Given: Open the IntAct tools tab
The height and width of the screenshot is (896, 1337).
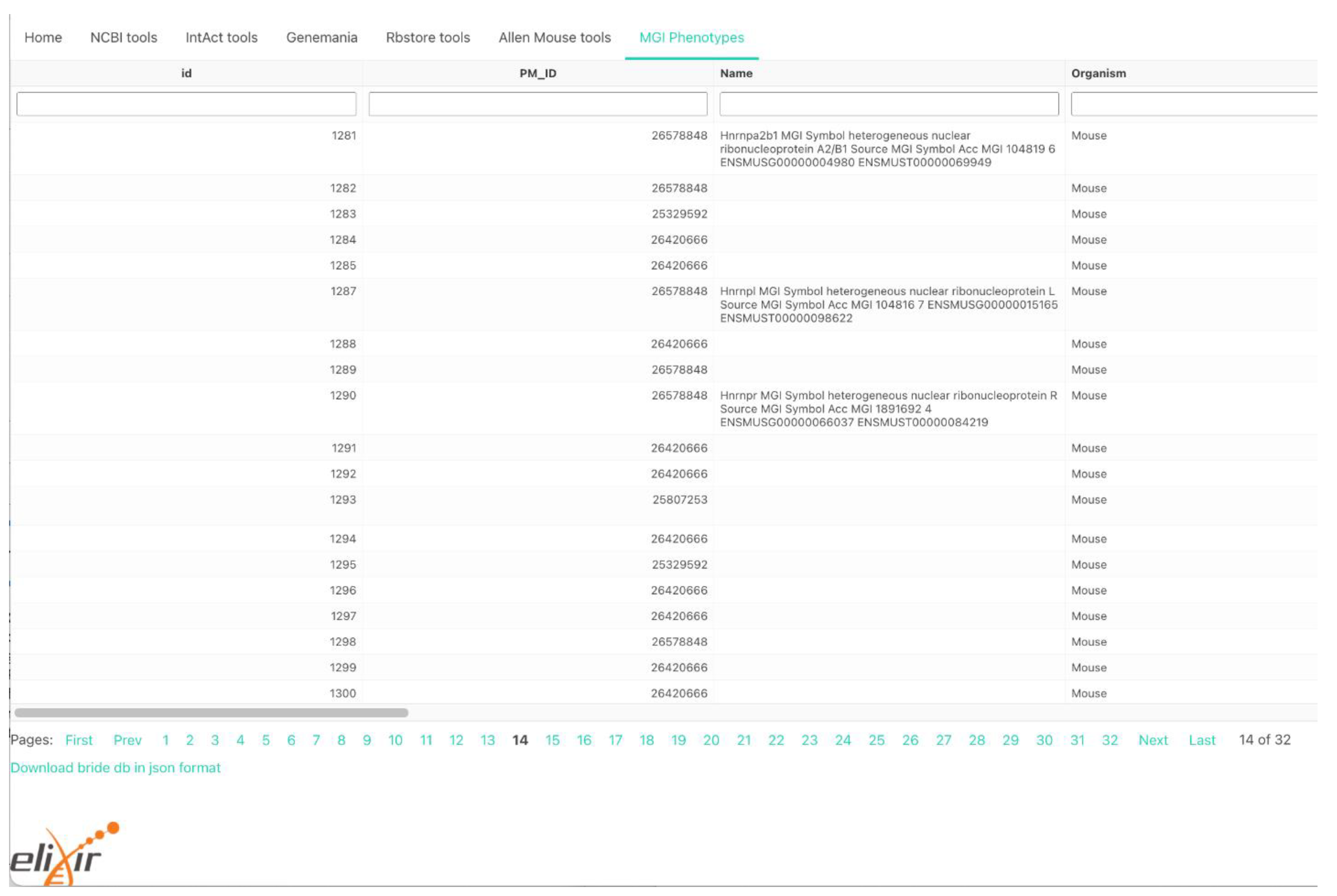Looking at the screenshot, I should [x=221, y=38].
